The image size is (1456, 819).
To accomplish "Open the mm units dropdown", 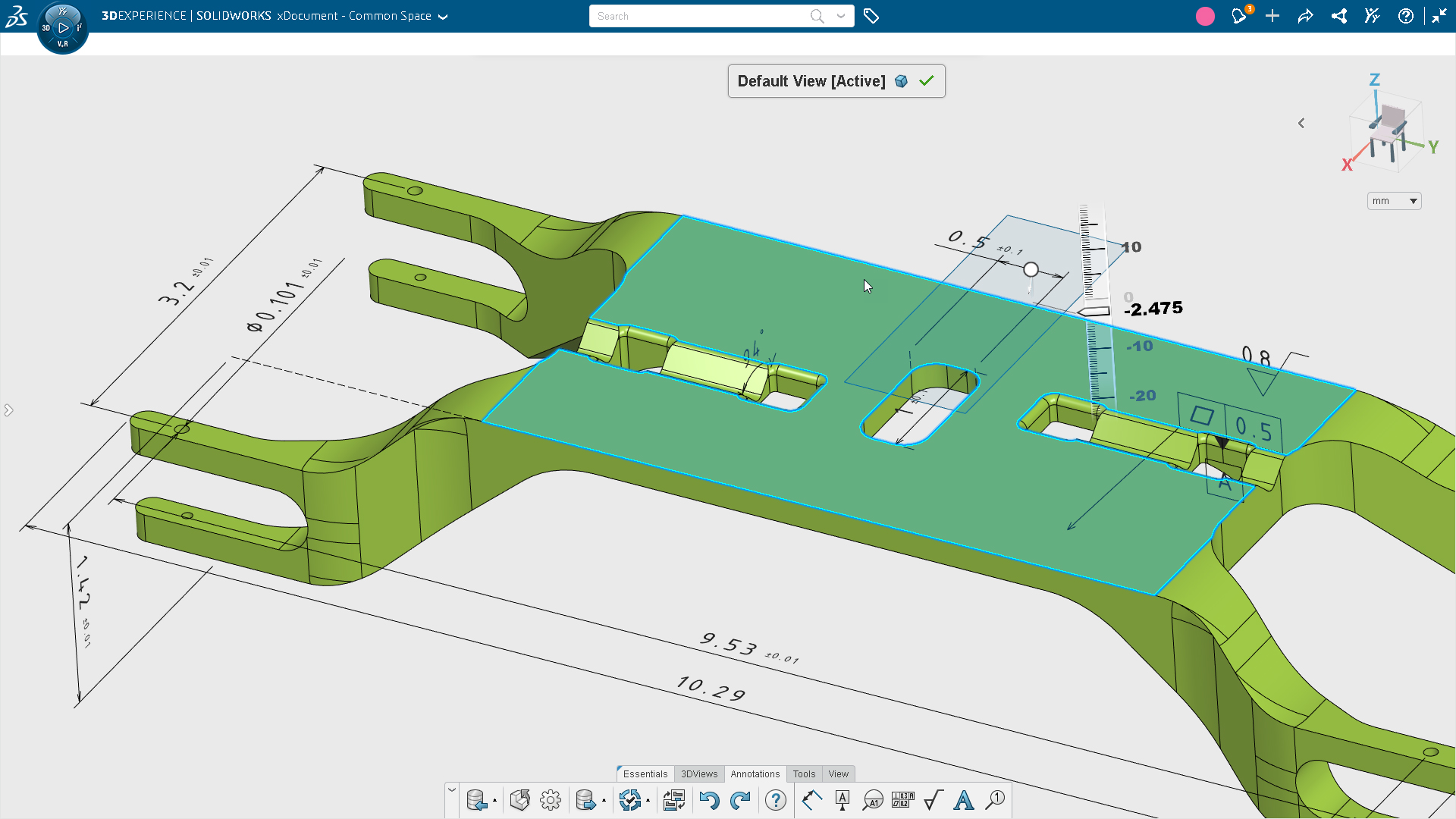I will pos(1394,200).
